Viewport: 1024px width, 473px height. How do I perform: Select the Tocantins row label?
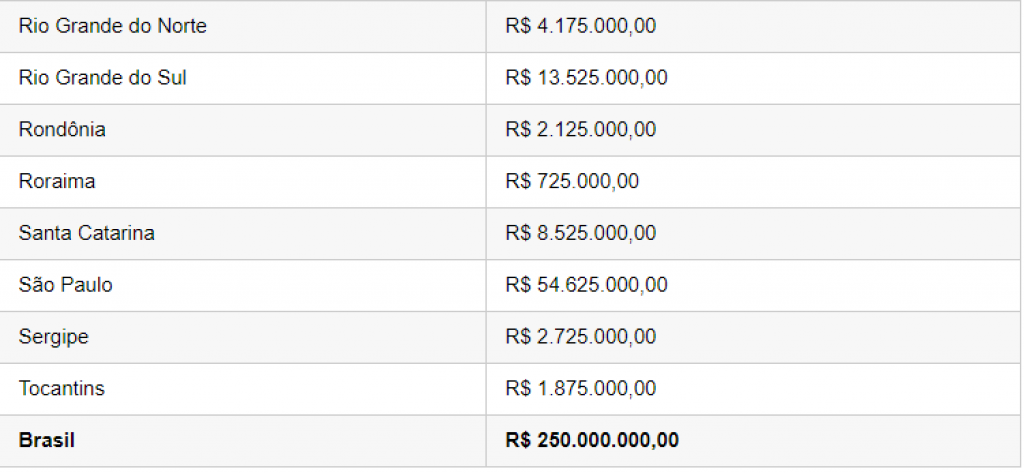[x=61, y=388]
